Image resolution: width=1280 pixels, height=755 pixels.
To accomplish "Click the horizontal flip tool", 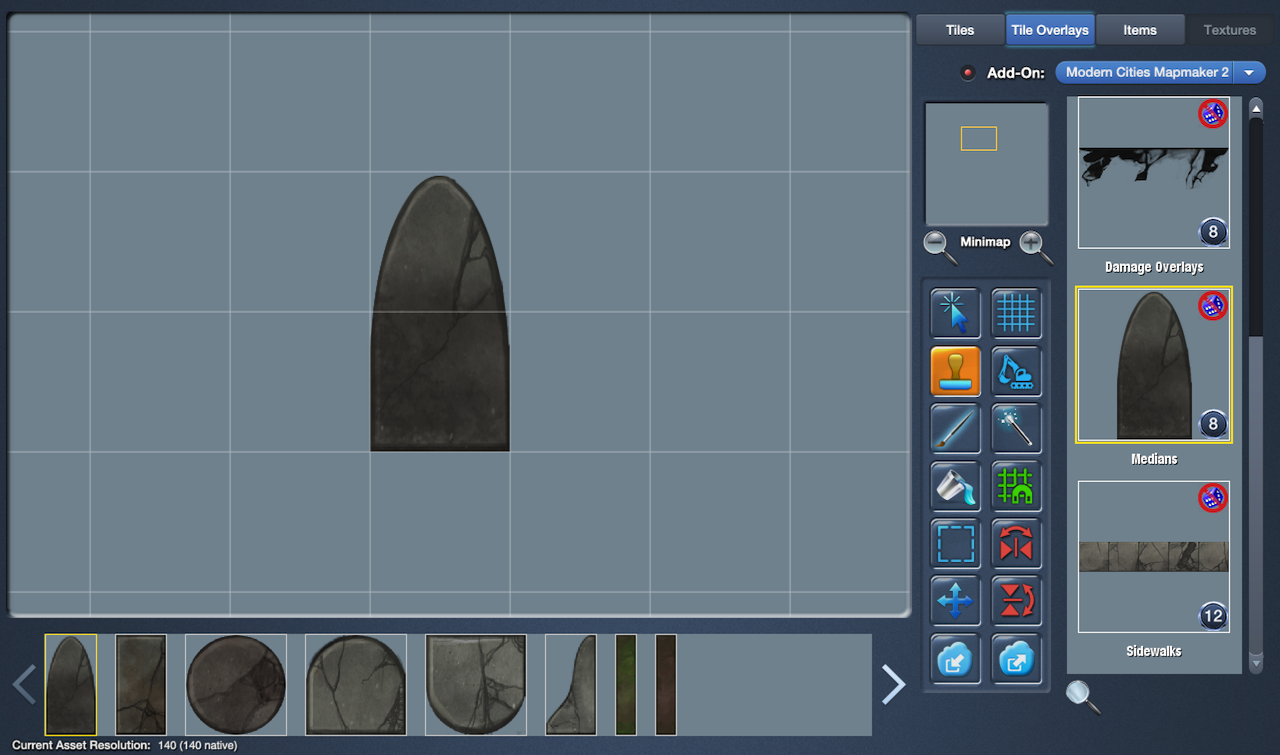I will pyautogui.click(x=1016, y=544).
